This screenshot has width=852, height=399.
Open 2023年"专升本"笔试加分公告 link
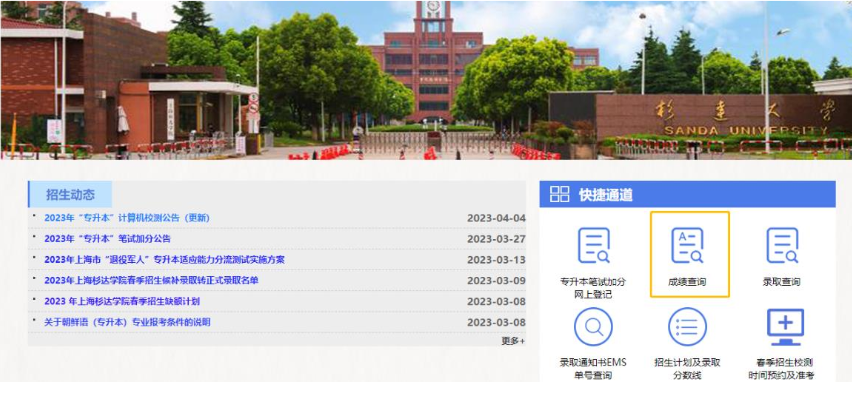pyautogui.click(x=108, y=239)
